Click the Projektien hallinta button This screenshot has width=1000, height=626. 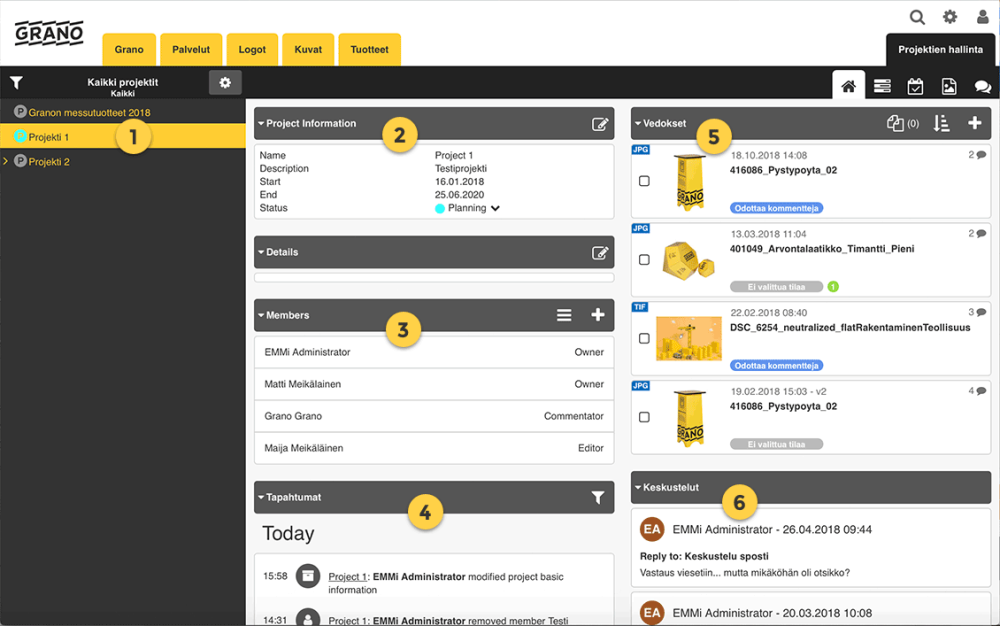[x=940, y=50]
